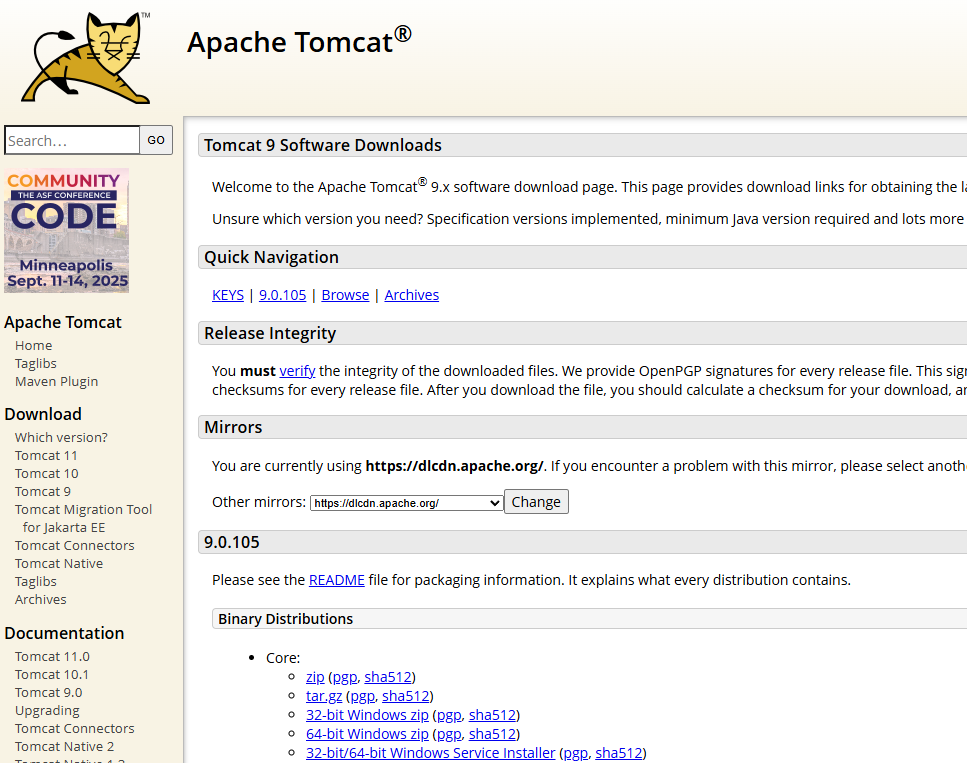This screenshot has height=763, width=967.
Task: Open pgp signature for 64-bit Windows zip
Action: (449, 734)
